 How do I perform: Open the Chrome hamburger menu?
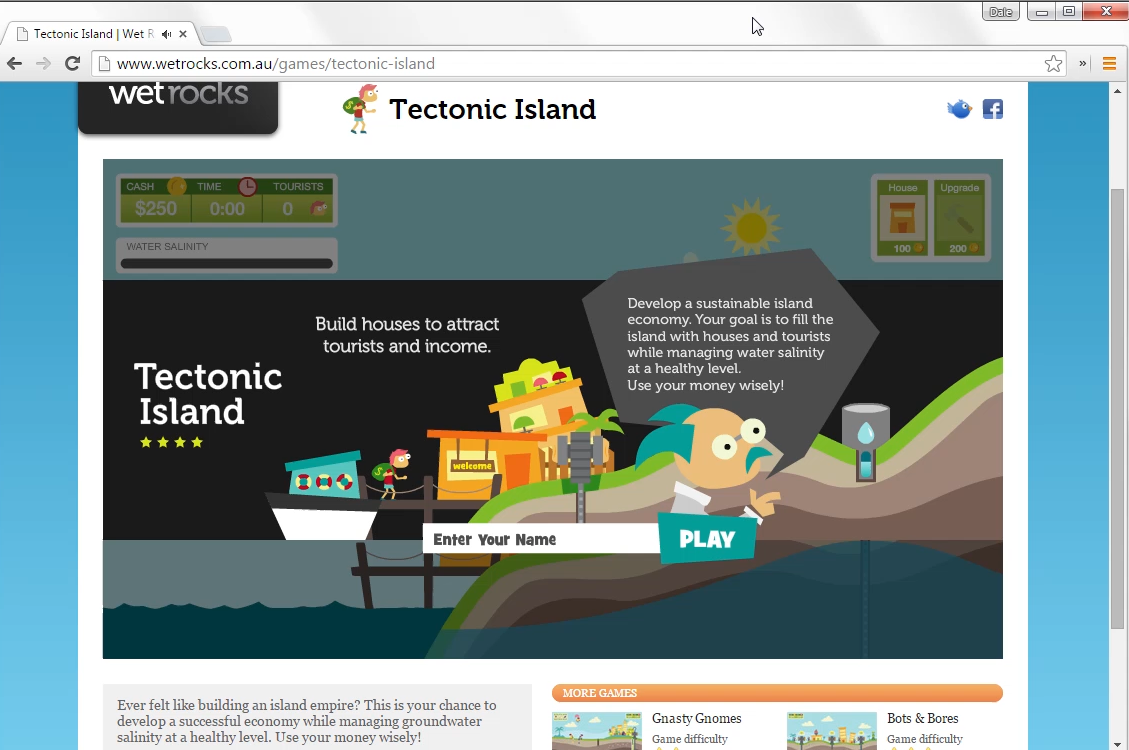[x=1109, y=63]
